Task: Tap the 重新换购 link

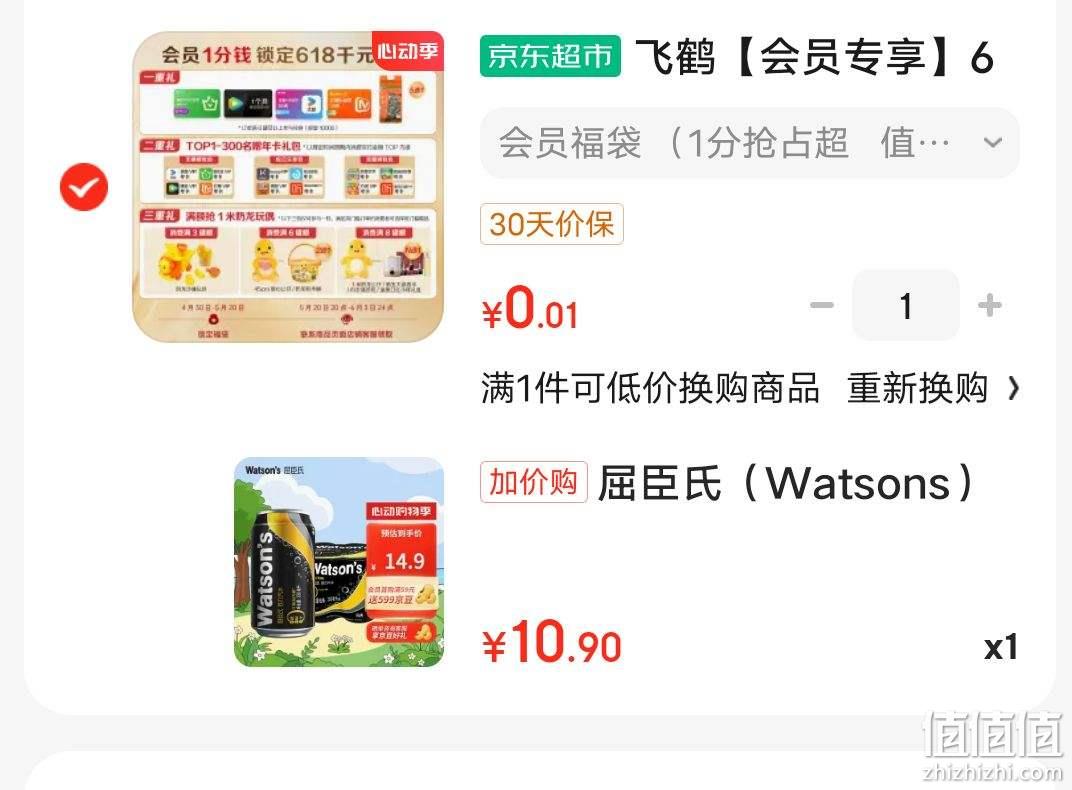Action: 917,388
